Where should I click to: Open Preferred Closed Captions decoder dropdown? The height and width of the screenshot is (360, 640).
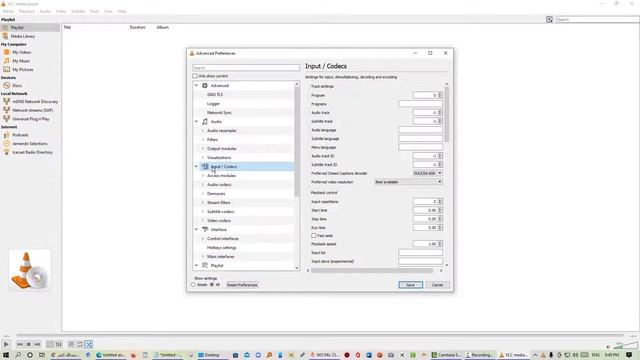(x=427, y=173)
